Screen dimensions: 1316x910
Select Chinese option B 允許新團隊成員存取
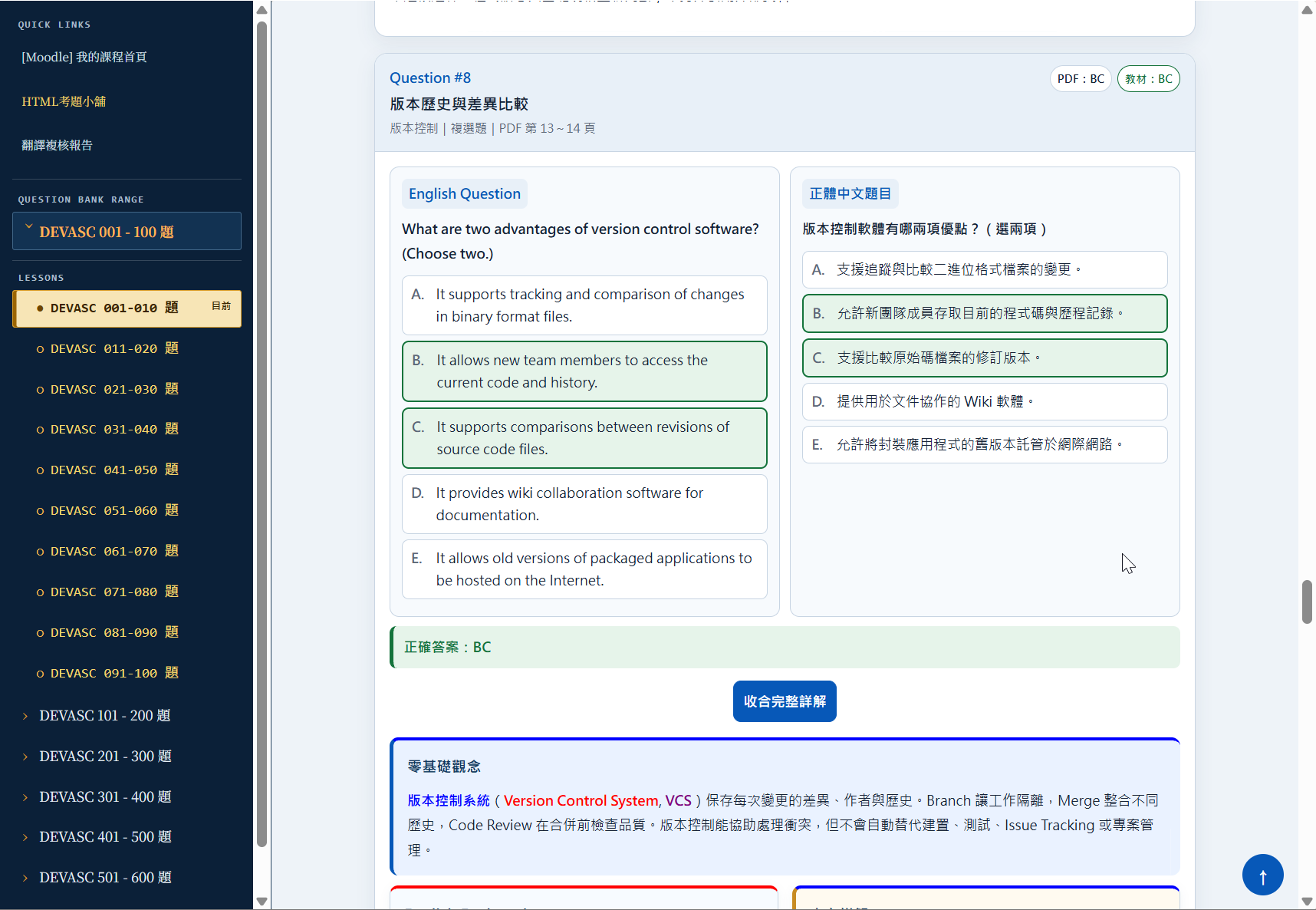click(x=985, y=313)
